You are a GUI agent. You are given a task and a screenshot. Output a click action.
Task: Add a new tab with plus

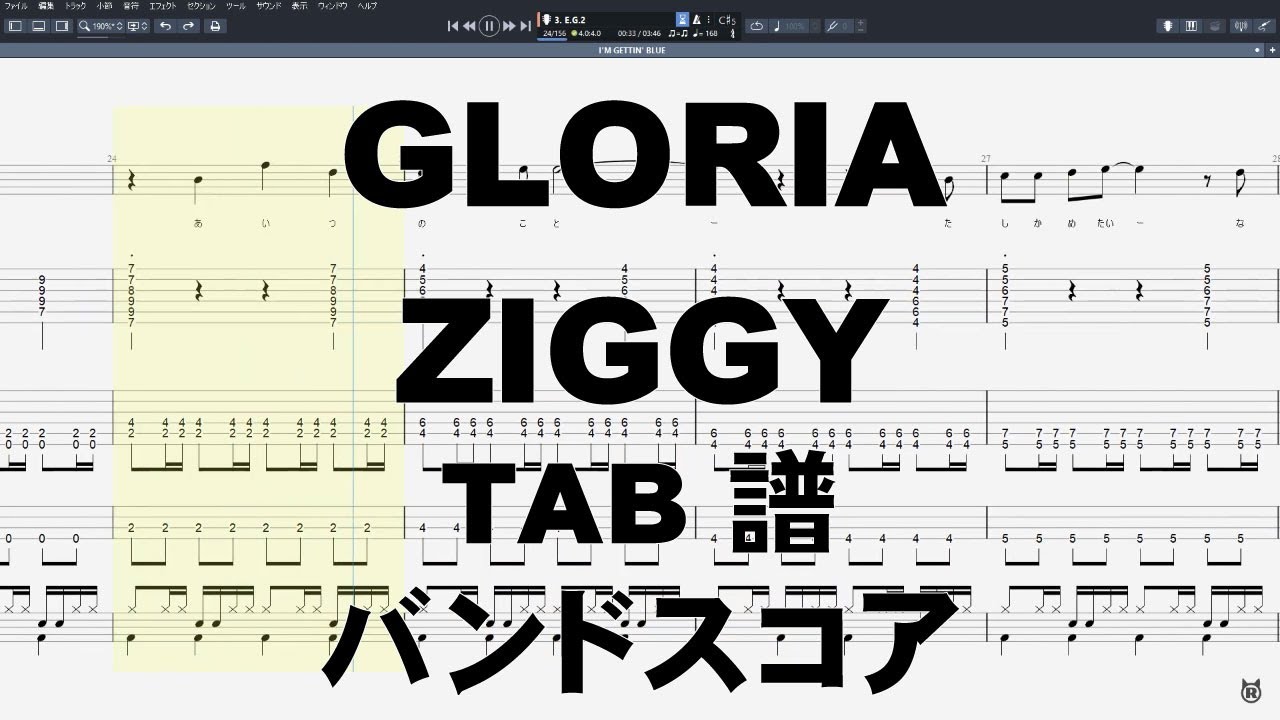coord(1271,50)
